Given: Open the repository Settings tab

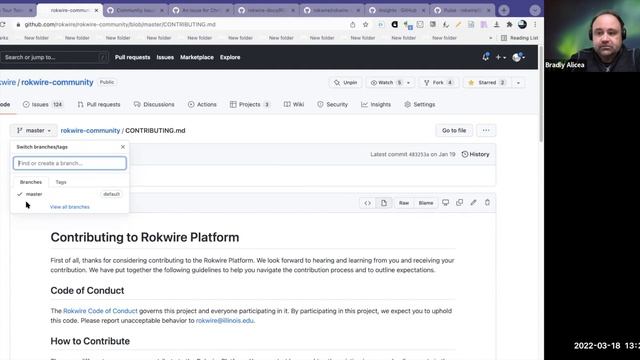Looking at the screenshot, I should [420, 104].
